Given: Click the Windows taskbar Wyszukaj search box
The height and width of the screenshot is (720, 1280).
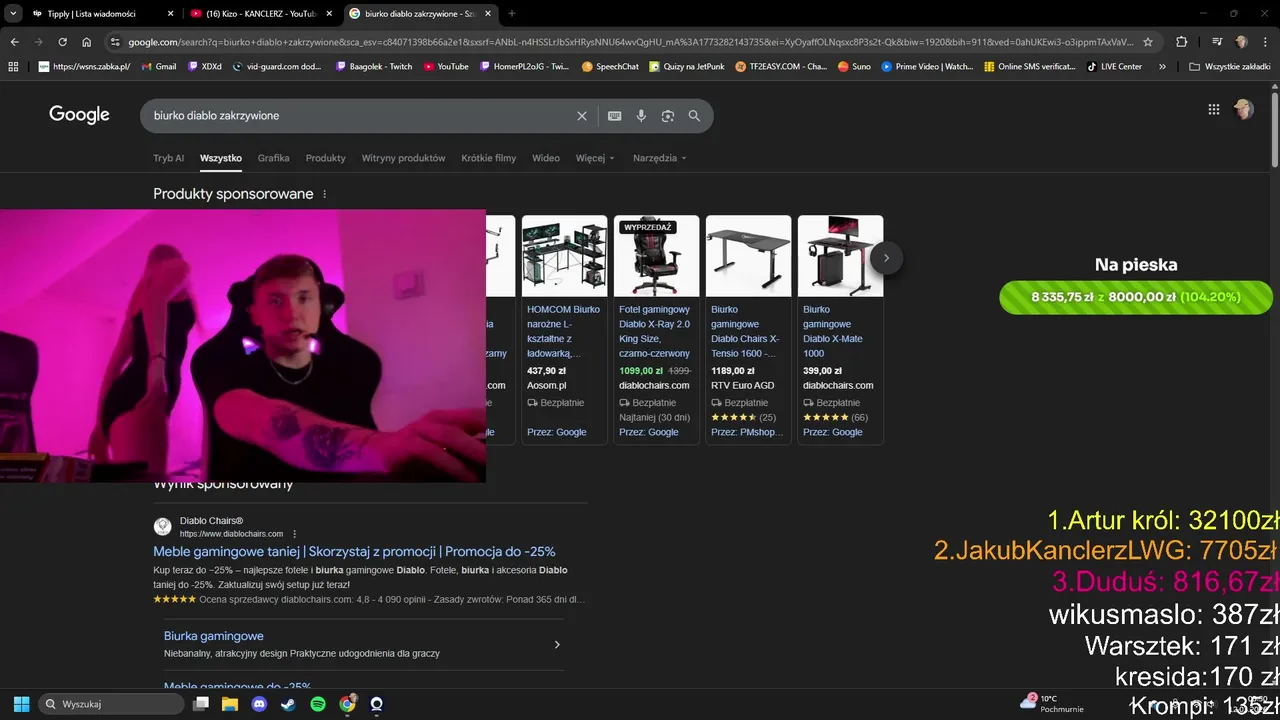Looking at the screenshot, I should point(111,704).
